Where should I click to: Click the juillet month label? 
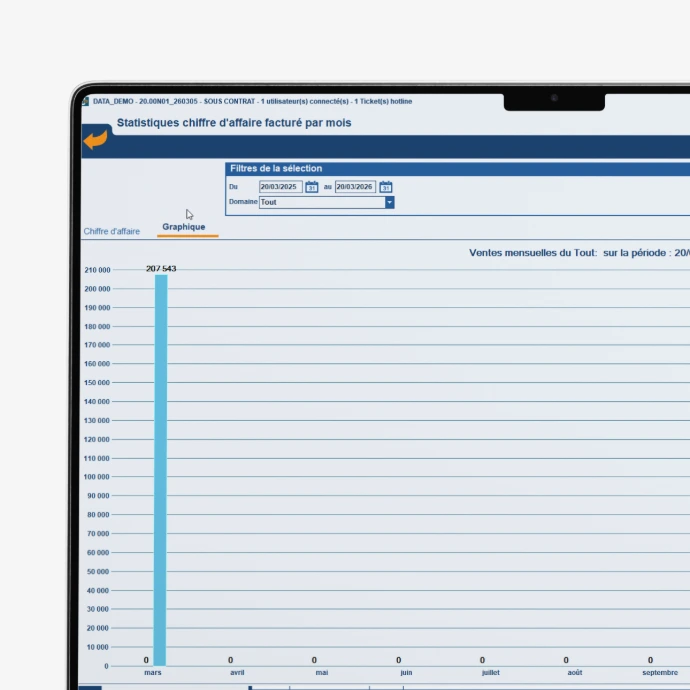pyautogui.click(x=491, y=672)
